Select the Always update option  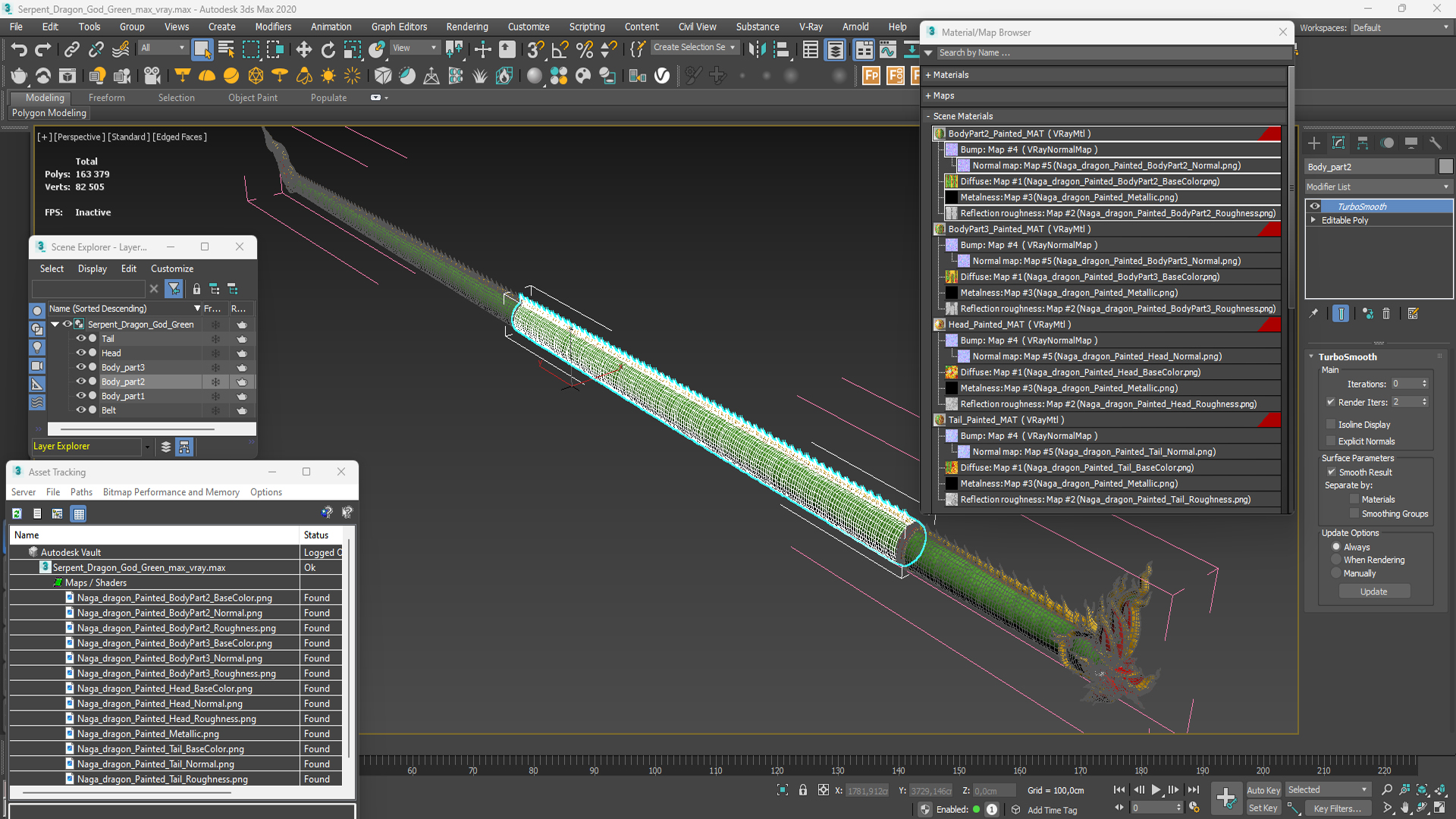pos(1336,547)
